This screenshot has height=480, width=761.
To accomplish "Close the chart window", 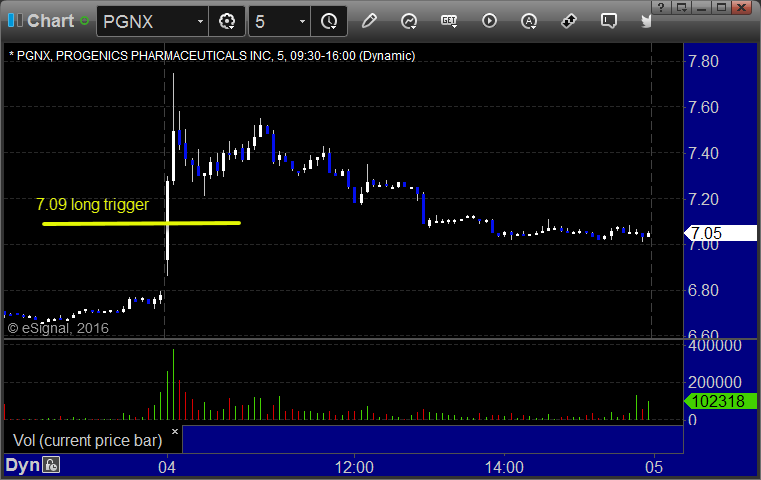I will 742,7.
